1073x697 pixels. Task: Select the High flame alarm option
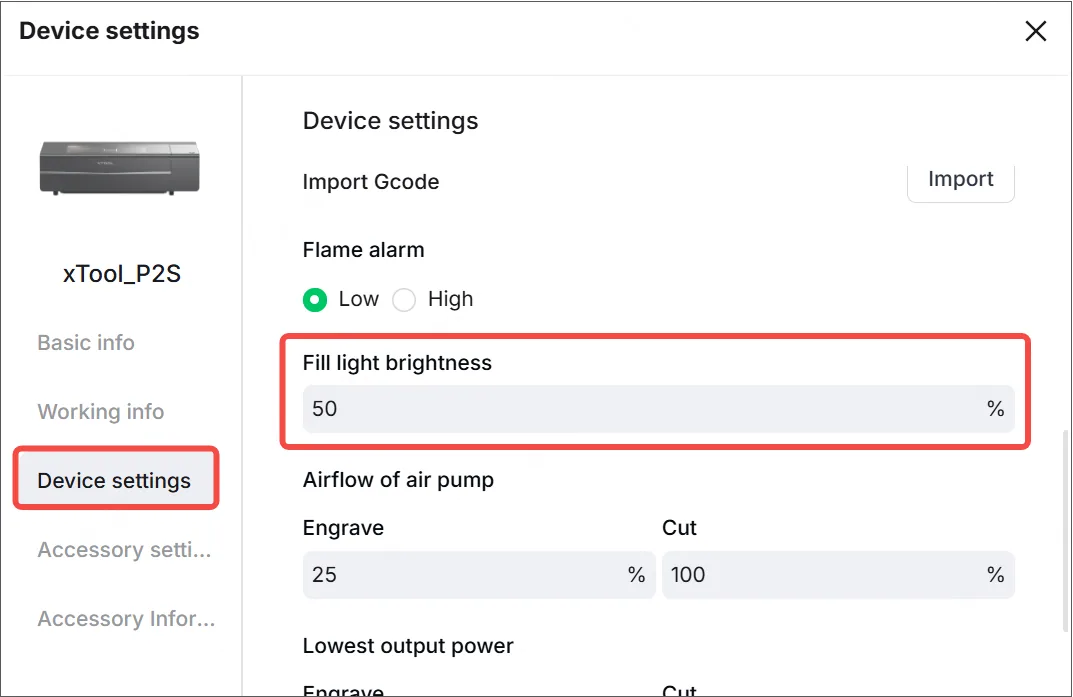tap(404, 300)
